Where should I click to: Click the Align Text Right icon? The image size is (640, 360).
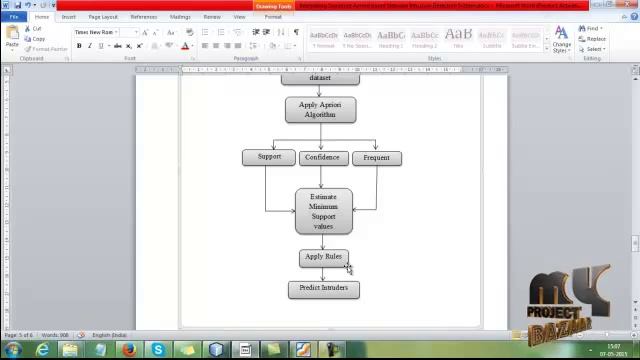pos(227,46)
